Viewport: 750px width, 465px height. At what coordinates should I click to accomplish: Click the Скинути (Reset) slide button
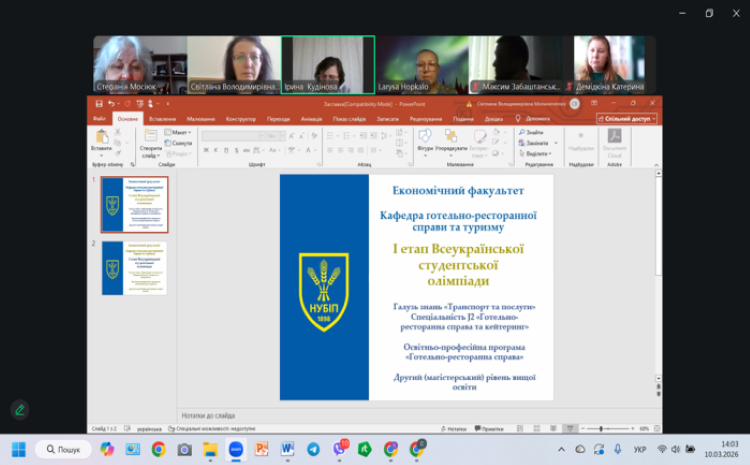pyautogui.click(x=179, y=143)
